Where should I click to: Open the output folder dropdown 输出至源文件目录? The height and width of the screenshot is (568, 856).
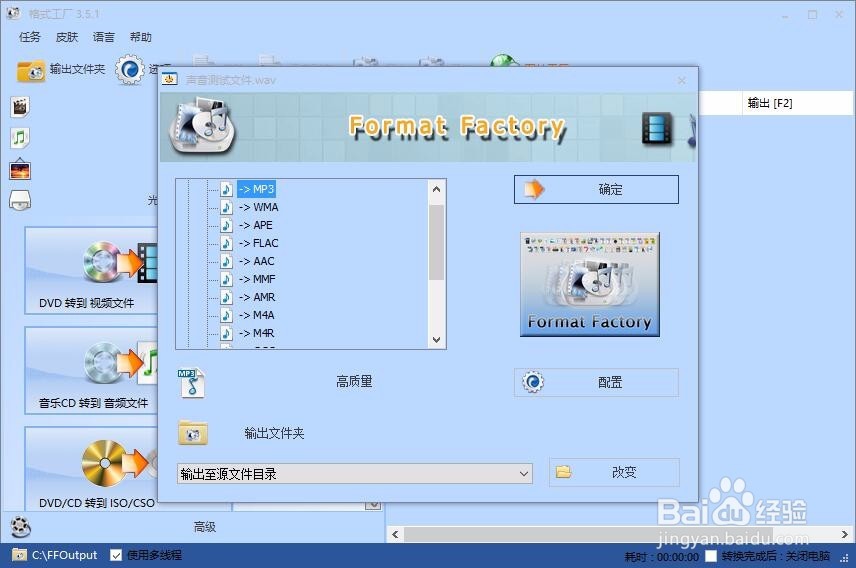(354, 474)
